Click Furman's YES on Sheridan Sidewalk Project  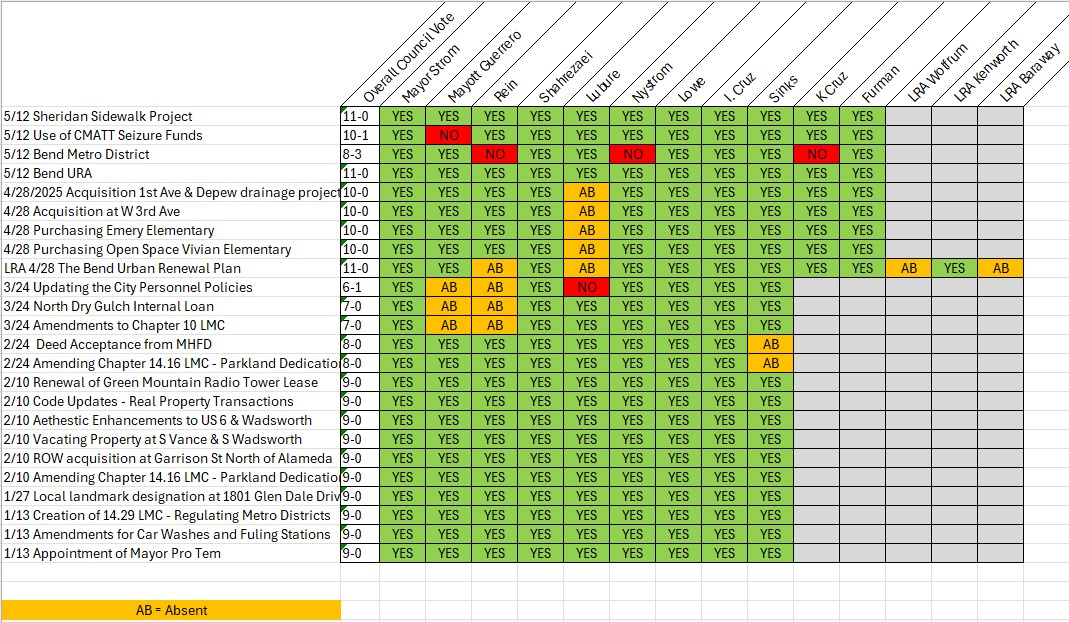point(862,117)
